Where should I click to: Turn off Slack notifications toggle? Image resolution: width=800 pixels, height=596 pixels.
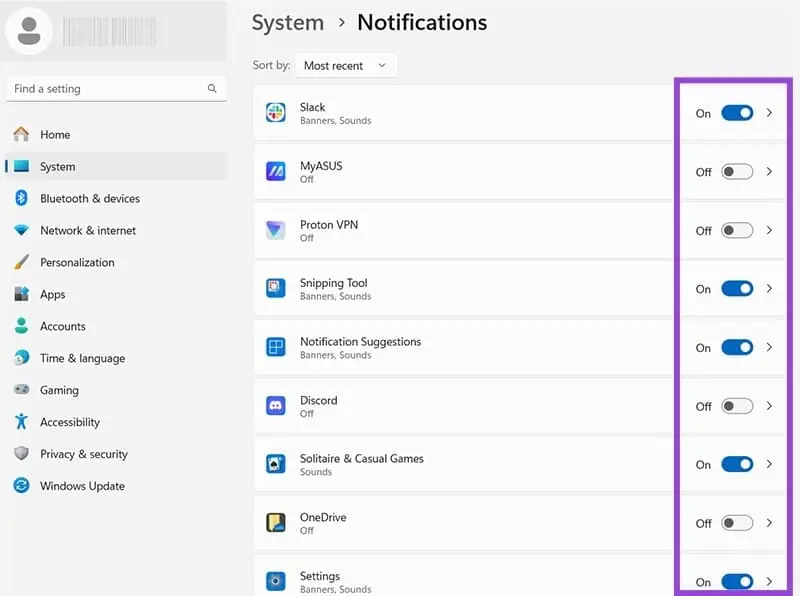(x=737, y=113)
